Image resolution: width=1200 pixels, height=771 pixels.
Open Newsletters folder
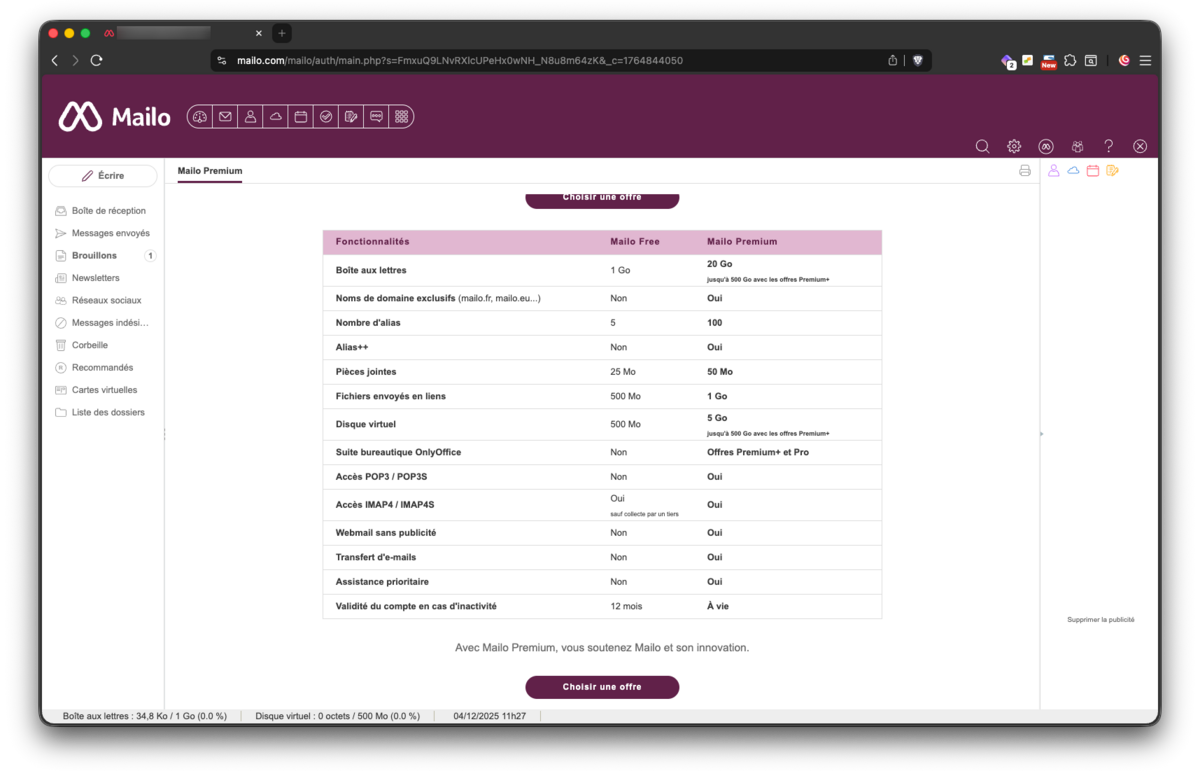[87, 278]
